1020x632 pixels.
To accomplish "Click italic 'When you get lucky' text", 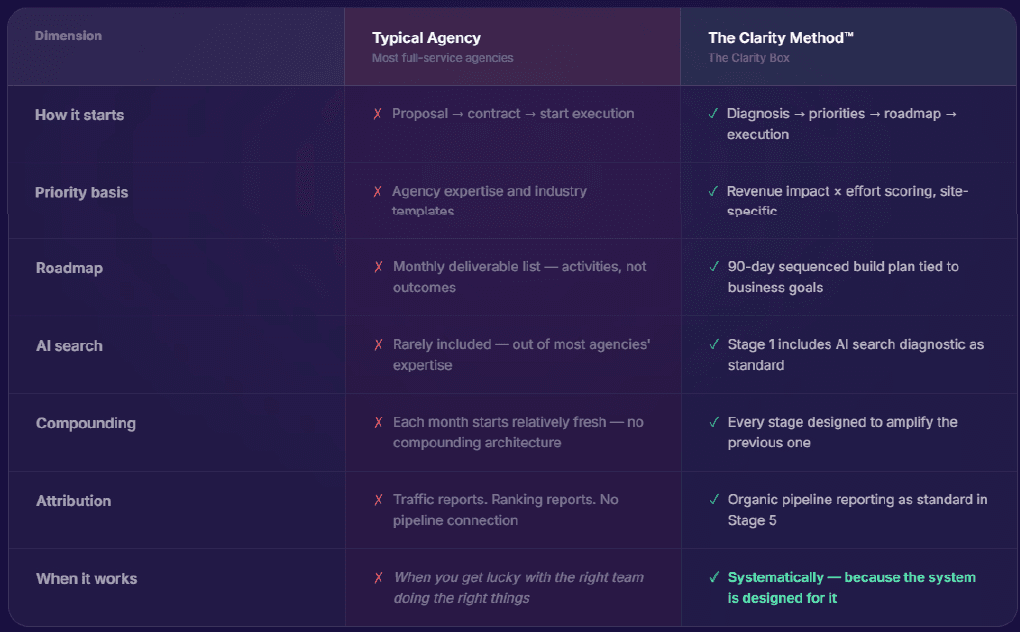I will pyautogui.click(x=519, y=587).
